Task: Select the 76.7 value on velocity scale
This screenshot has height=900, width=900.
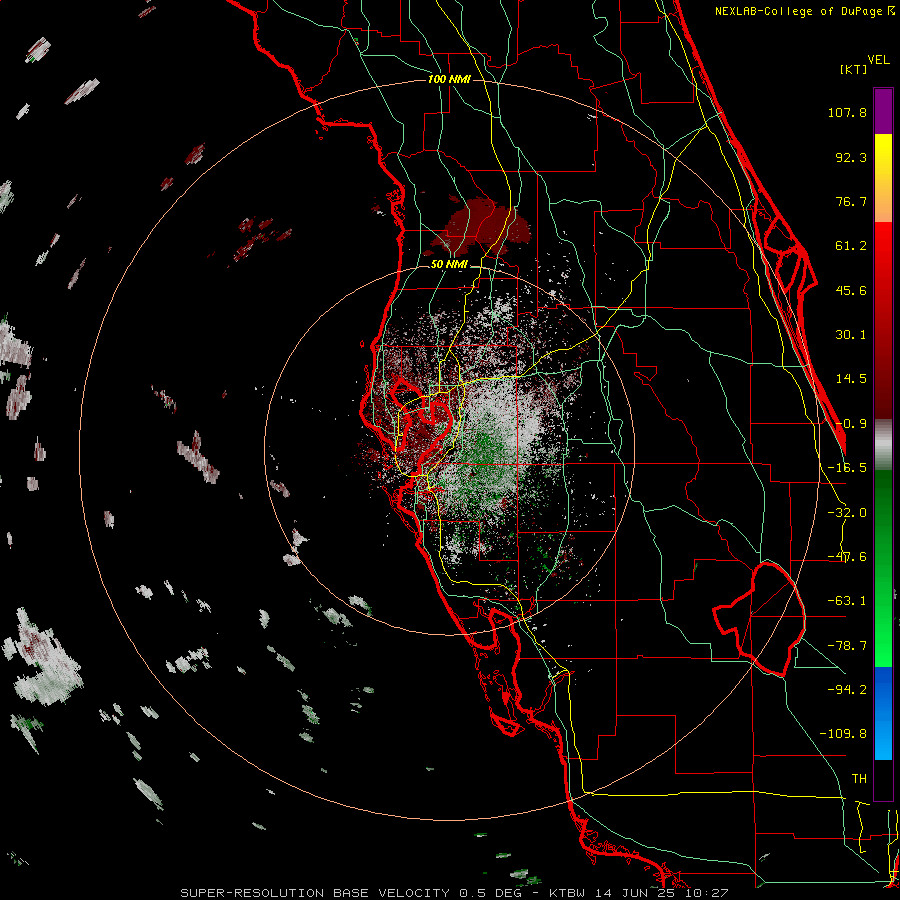Action: pos(851,201)
